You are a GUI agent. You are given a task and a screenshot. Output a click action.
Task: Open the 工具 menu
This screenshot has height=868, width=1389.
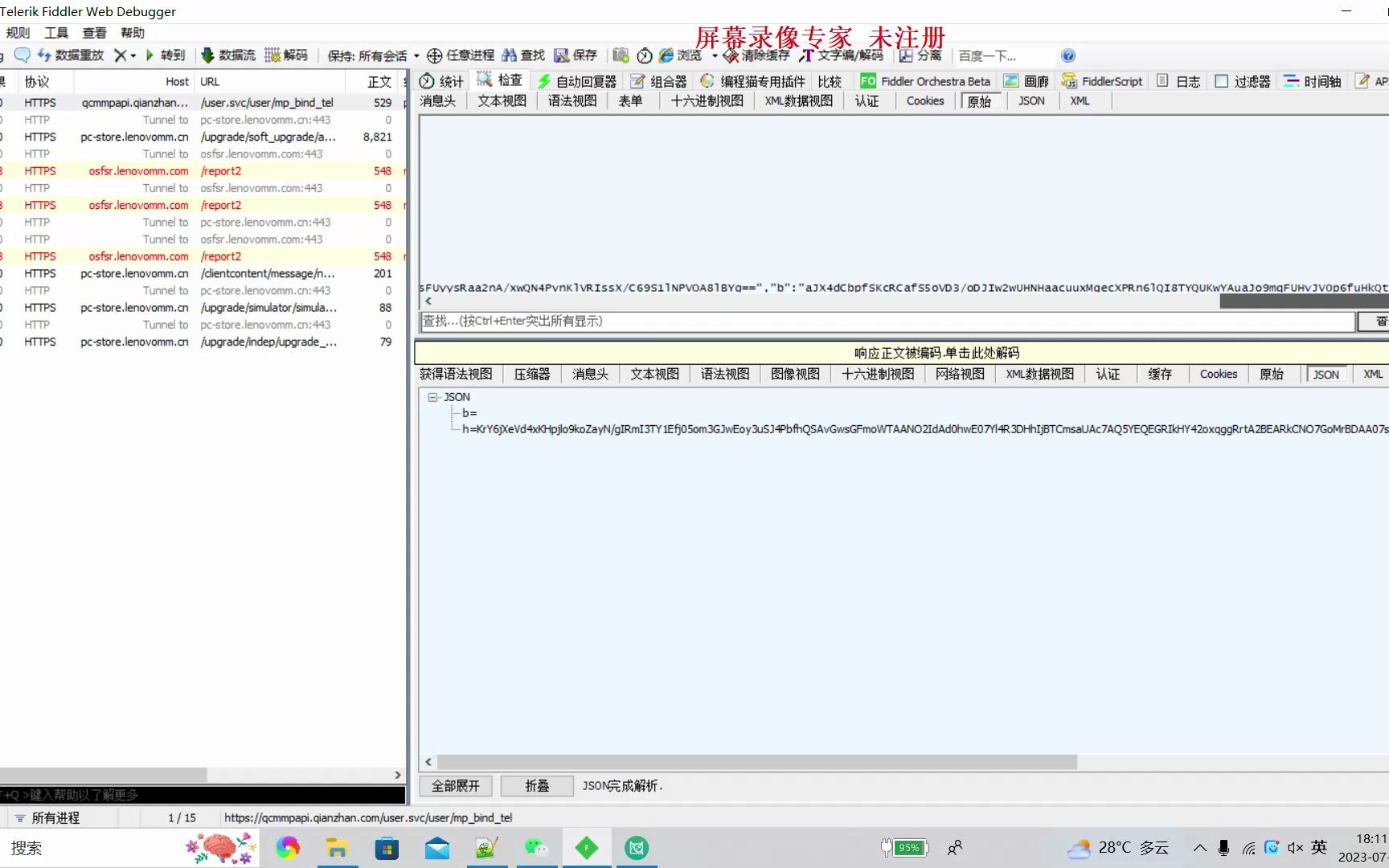pyautogui.click(x=56, y=32)
